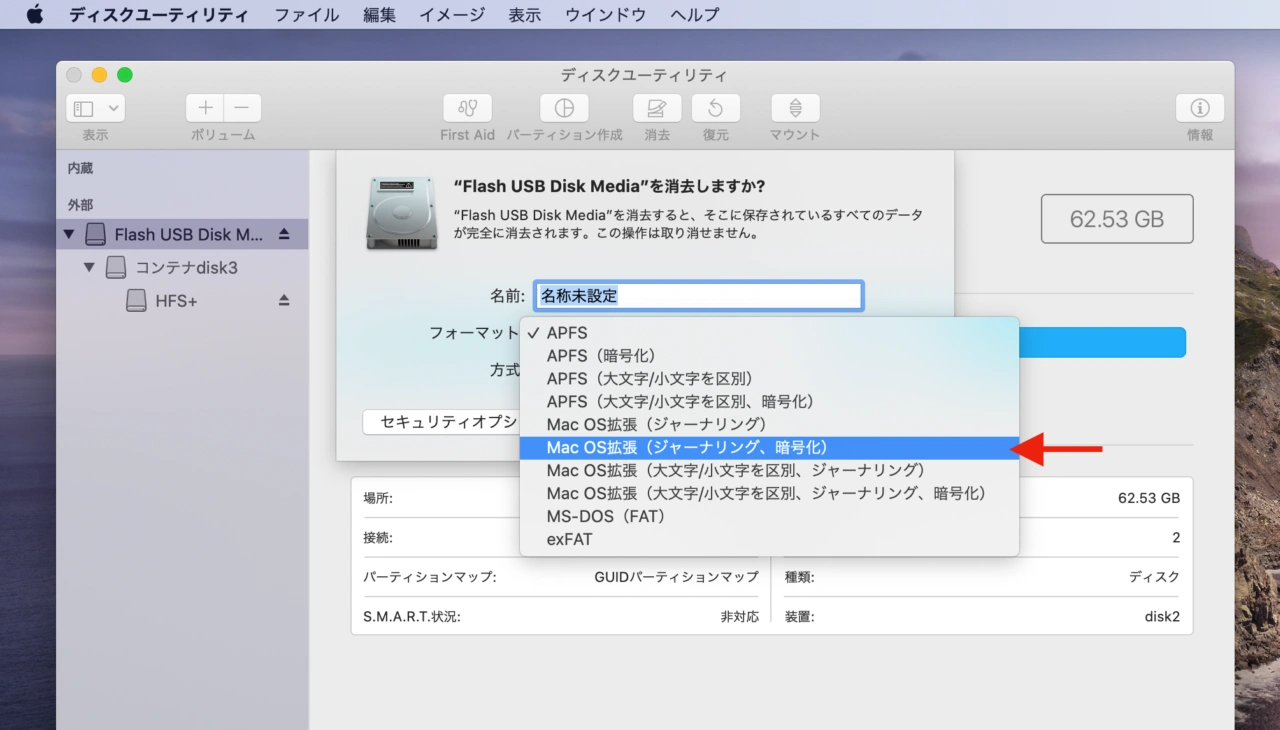
Task: Choose APFS（大文字/小文字を区別、暗号化） option
Action: tap(769, 401)
